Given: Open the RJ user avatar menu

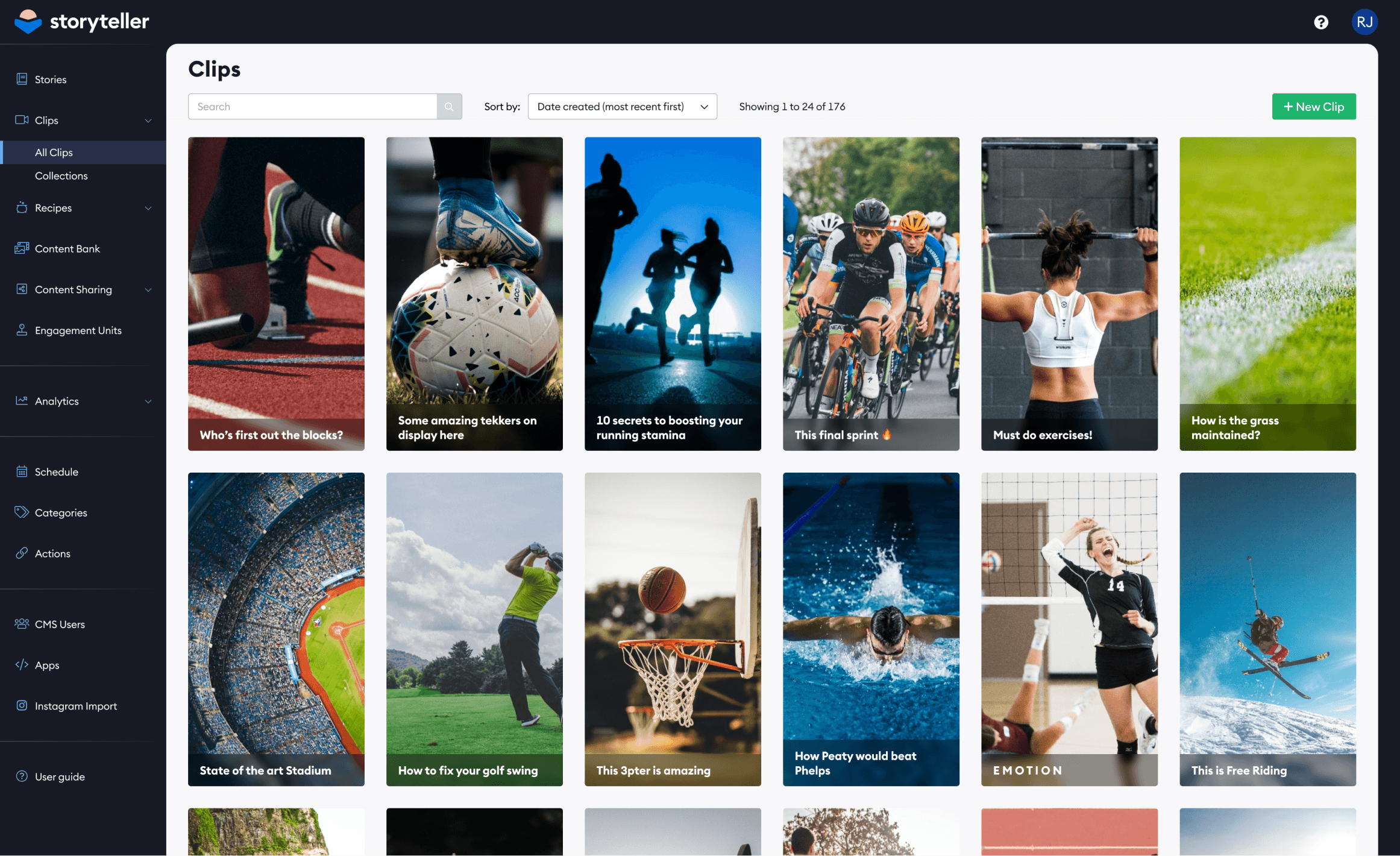Looking at the screenshot, I should pos(1364,22).
